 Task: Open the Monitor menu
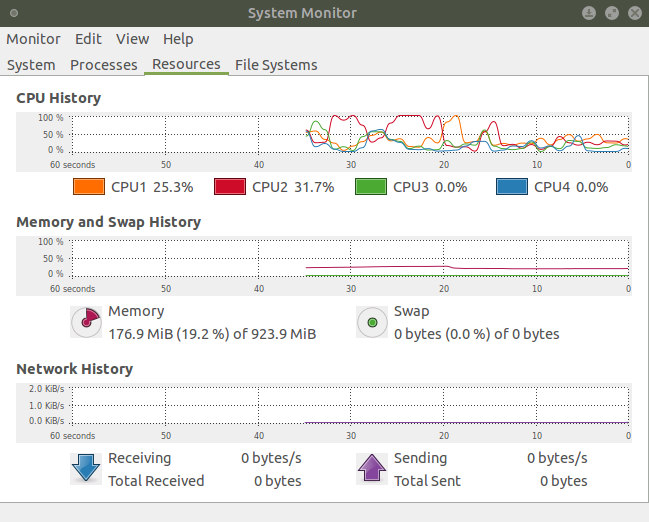pyautogui.click(x=33, y=39)
